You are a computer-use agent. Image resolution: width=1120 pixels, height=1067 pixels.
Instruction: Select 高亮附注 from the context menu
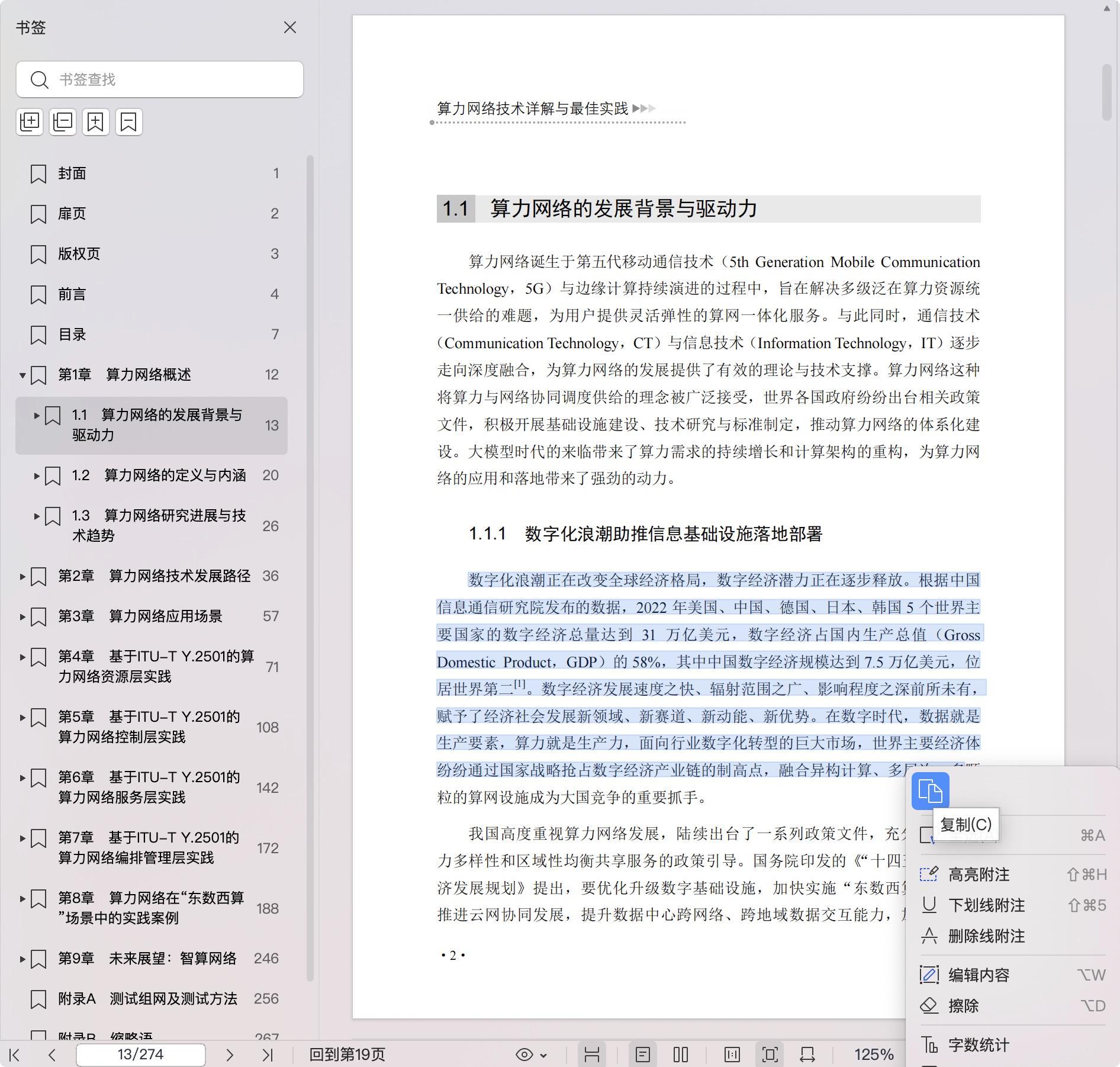(979, 875)
